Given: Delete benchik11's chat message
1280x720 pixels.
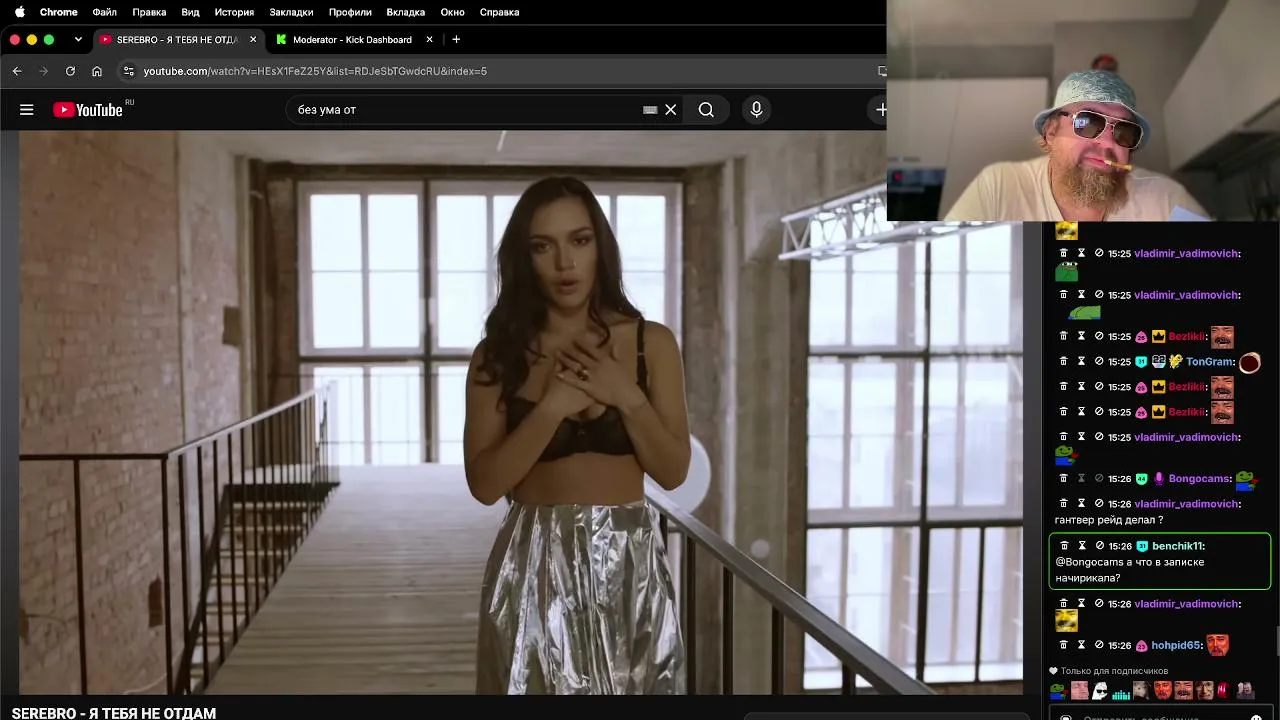Looking at the screenshot, I should pyautogui.click(x=1064, y=546).
